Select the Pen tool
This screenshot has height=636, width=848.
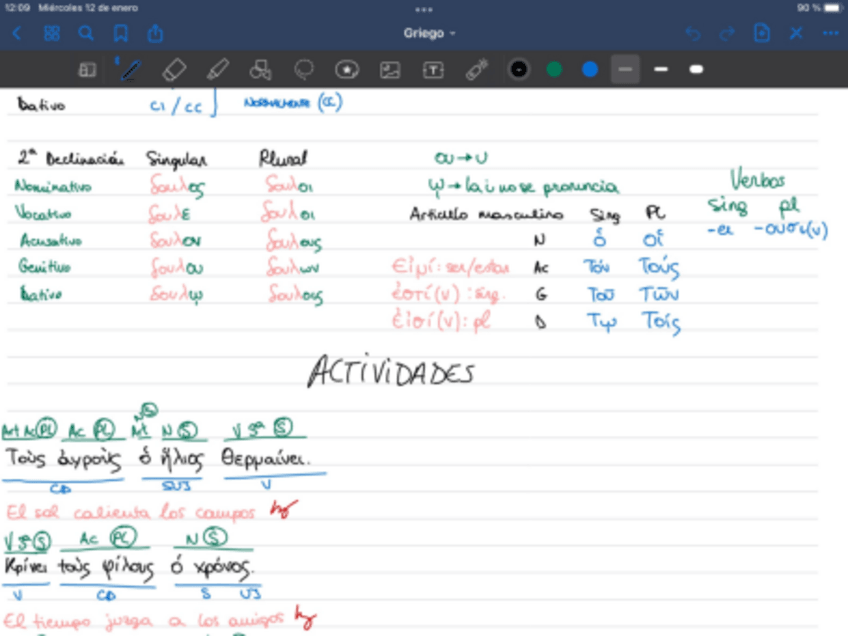click(x=130, y=69)
